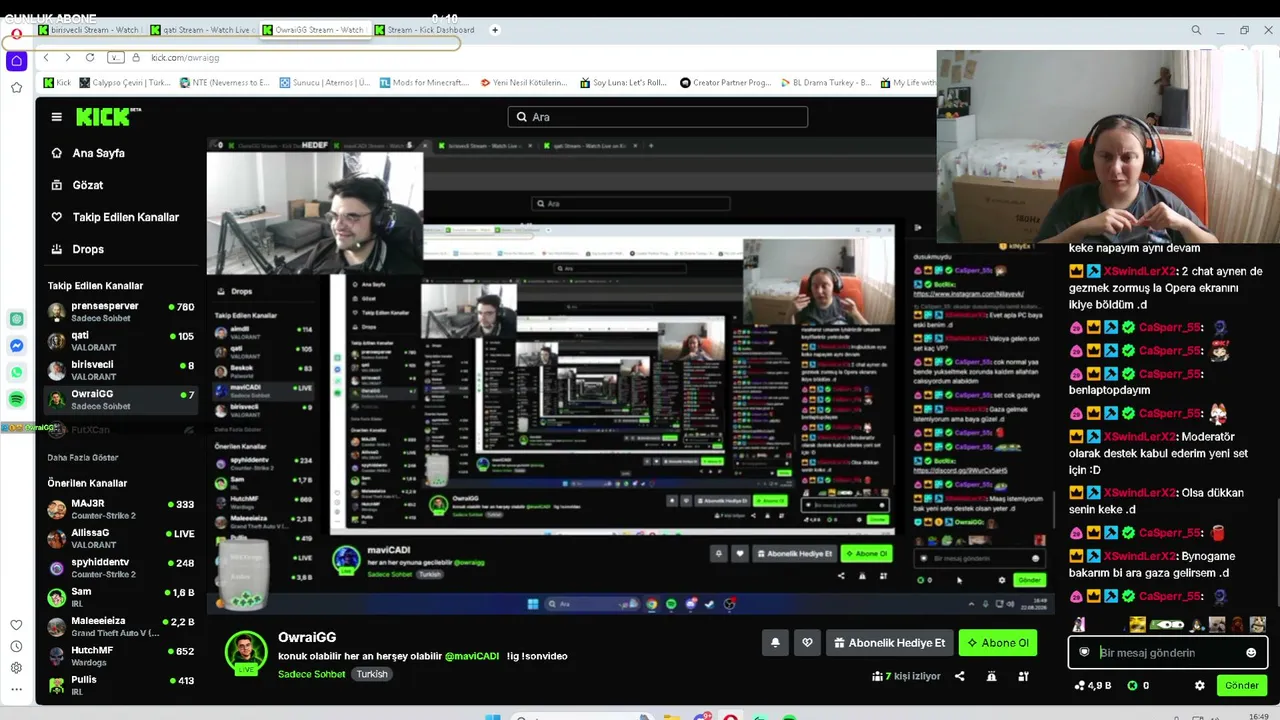
Task: Toggle notification bell for OwraiGG
Action: pyautogui.click(x=775, y=643)
